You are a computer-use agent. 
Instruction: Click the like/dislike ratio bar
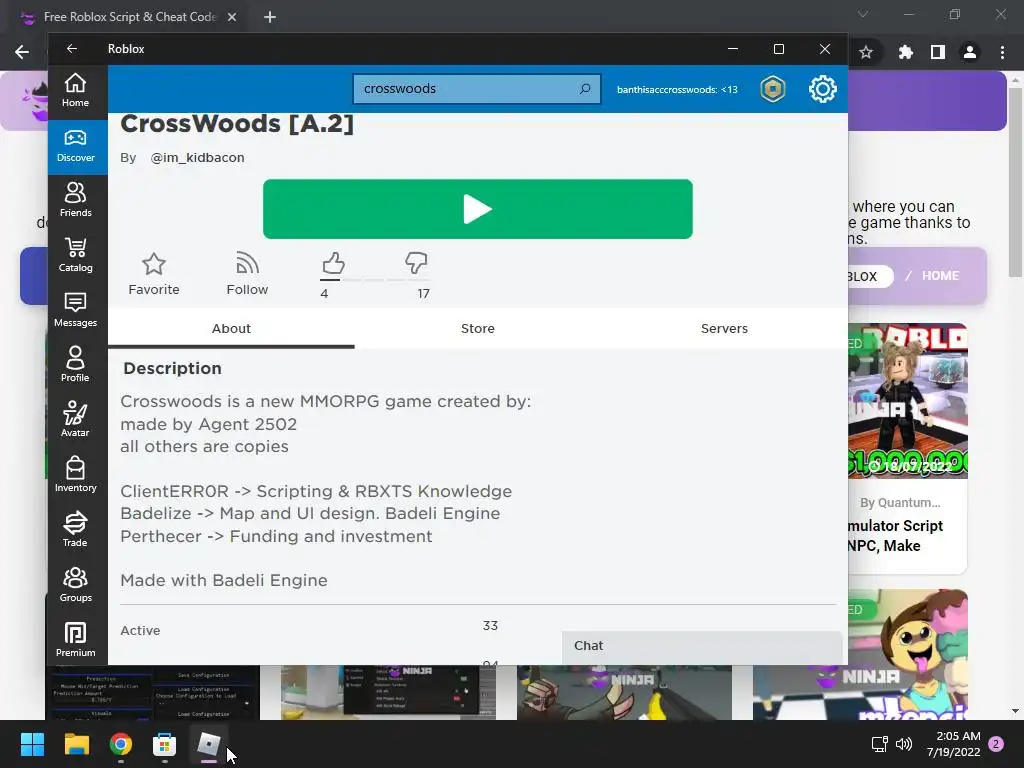pyautogui.click(x=374, y=280)
